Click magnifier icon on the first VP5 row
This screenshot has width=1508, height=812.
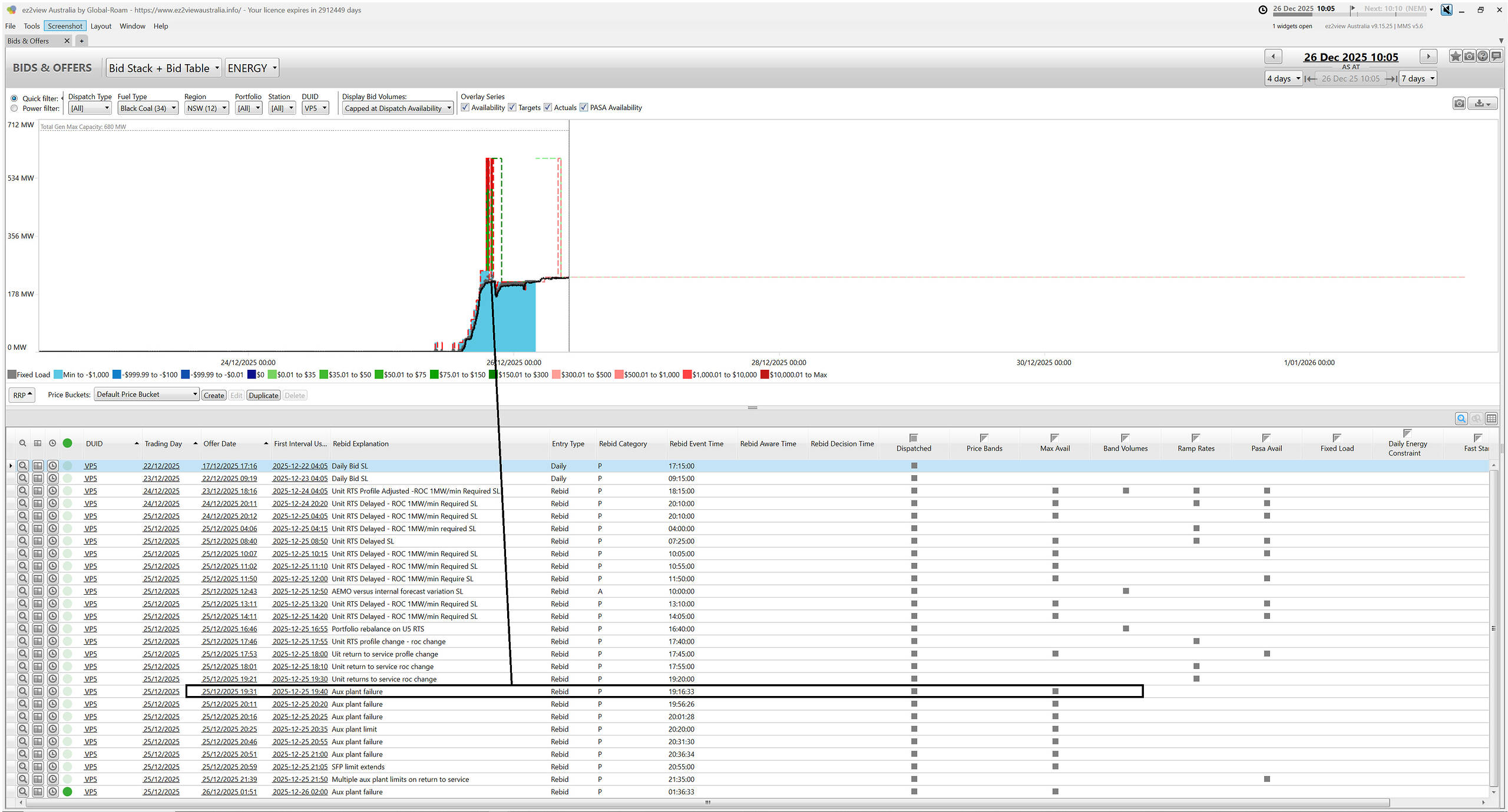[x=22, y=466]
